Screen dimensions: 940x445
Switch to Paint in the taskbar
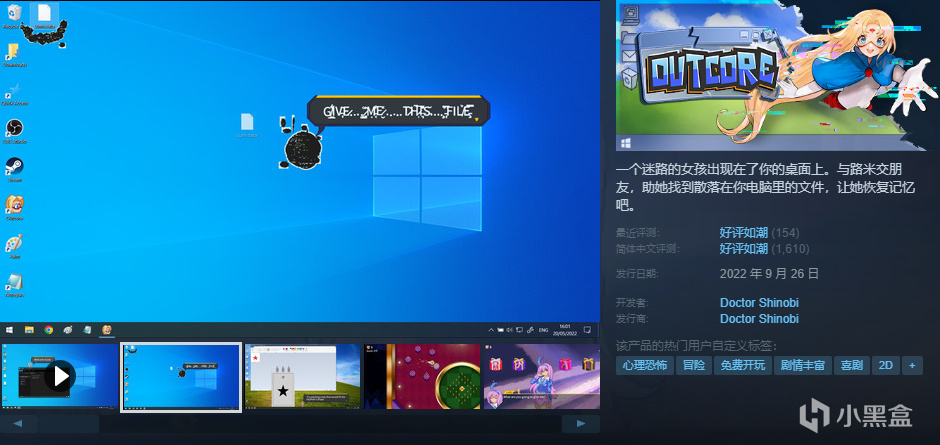[68, 330]
